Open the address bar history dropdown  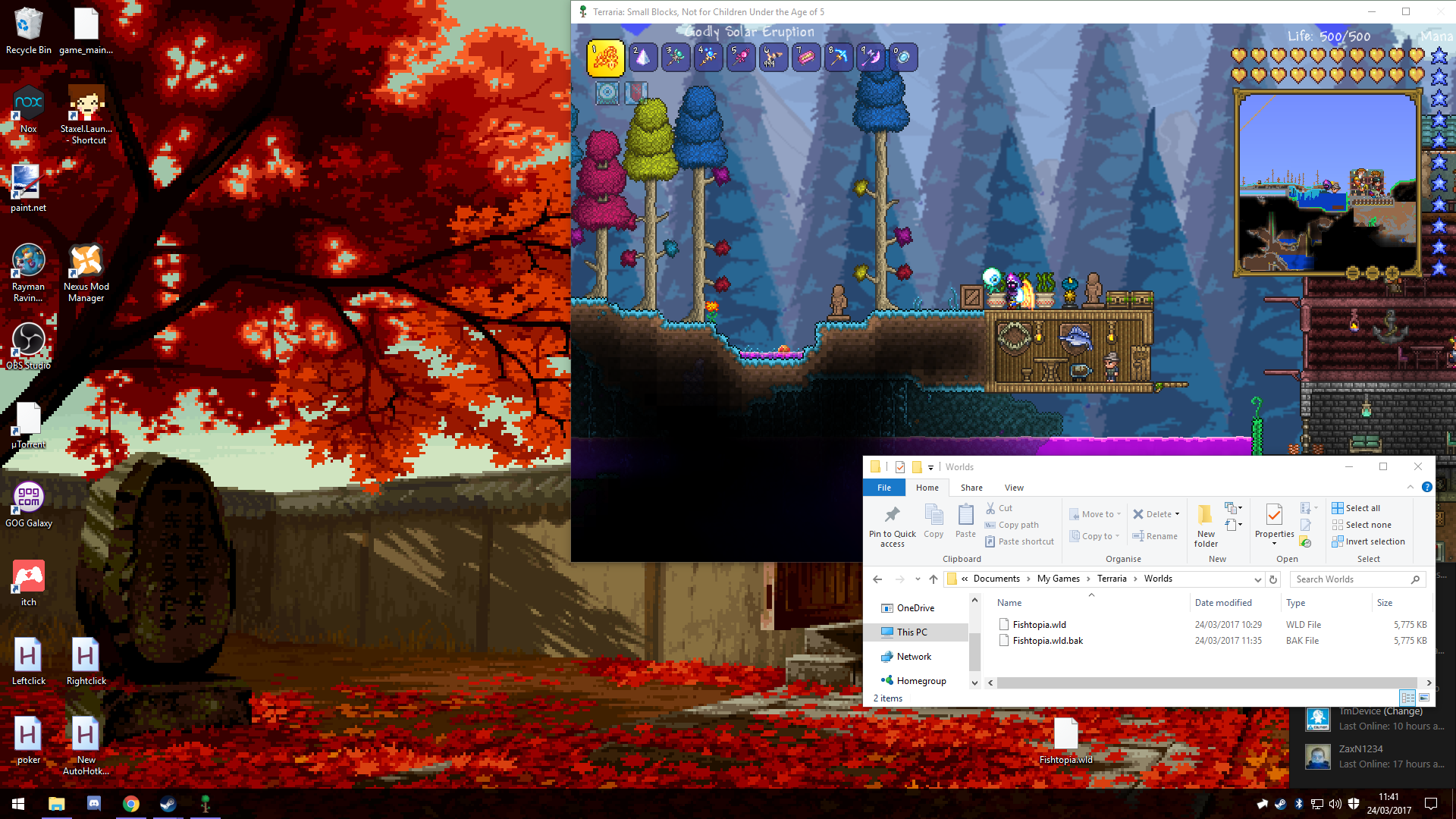coord(1257,579)
